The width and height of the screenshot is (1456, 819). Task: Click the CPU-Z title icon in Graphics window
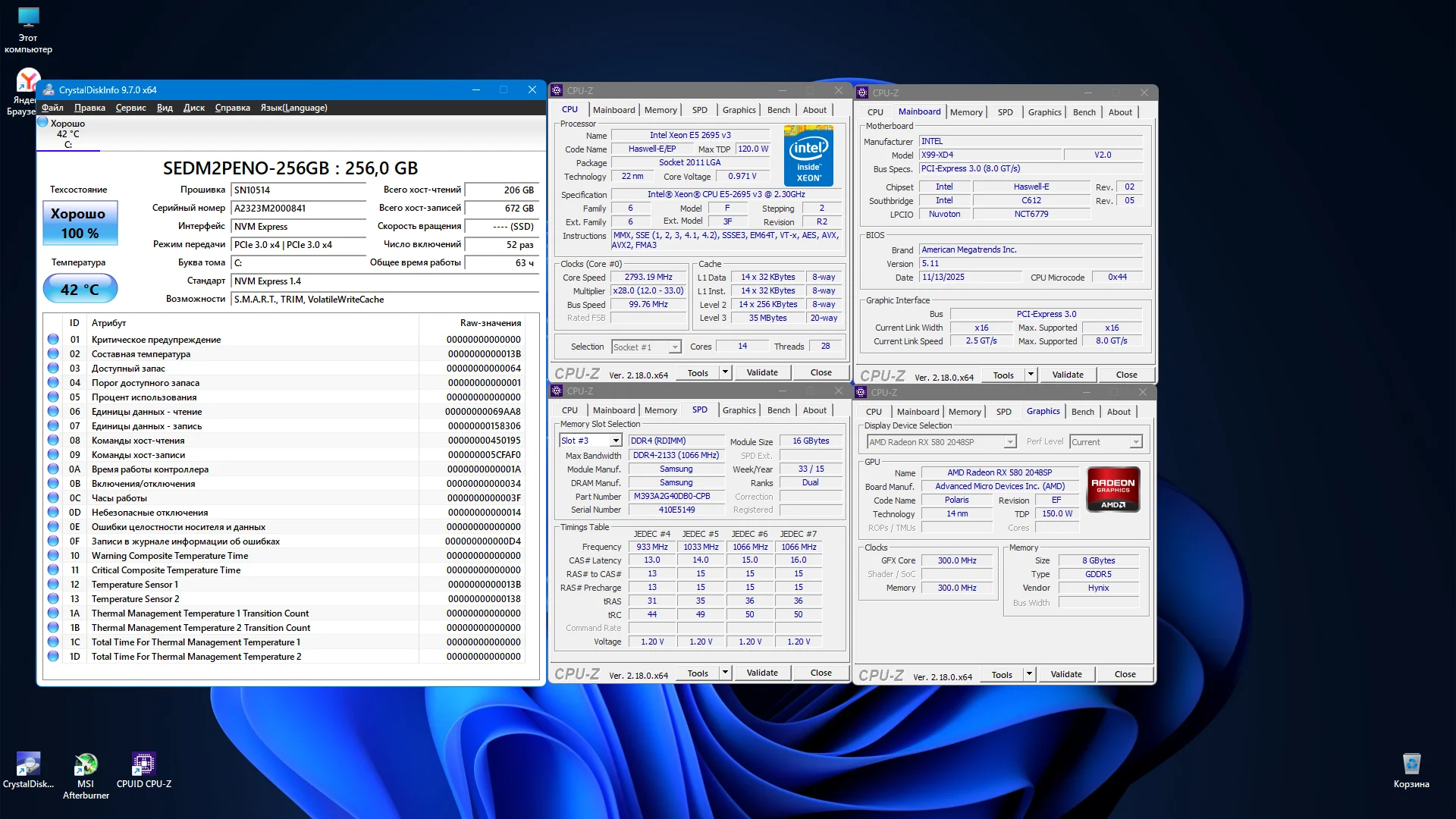(861, 392)
